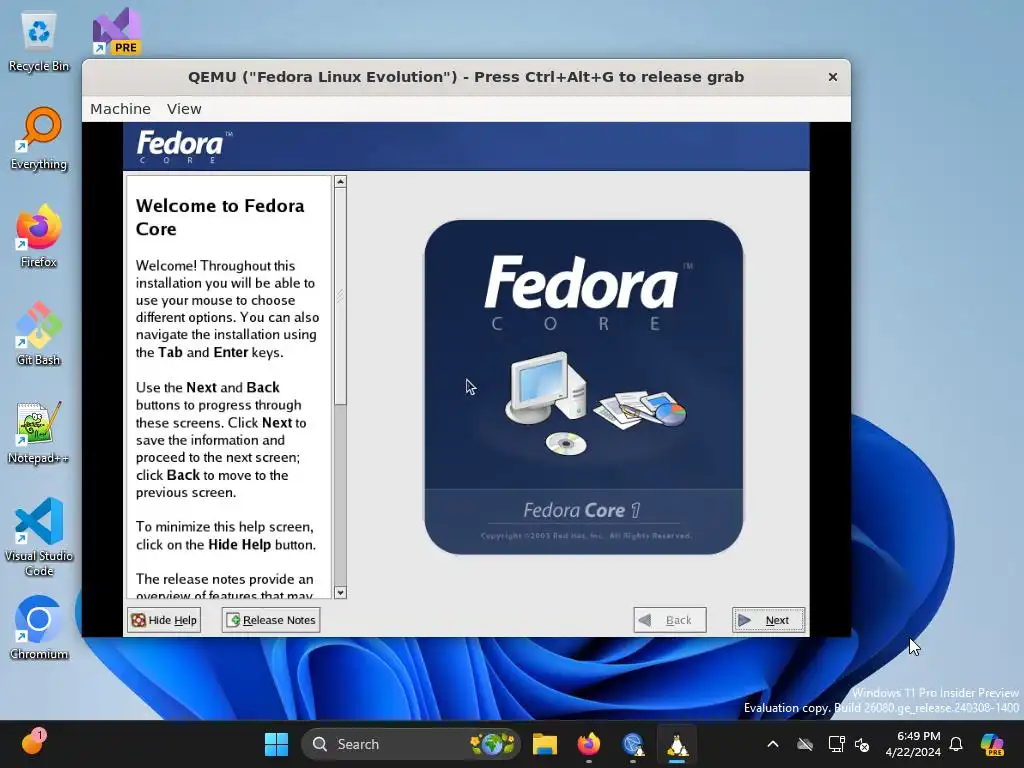1024x768 pixels.
Task: Open the notification bell in the system tray
Action: click(956, 744)
